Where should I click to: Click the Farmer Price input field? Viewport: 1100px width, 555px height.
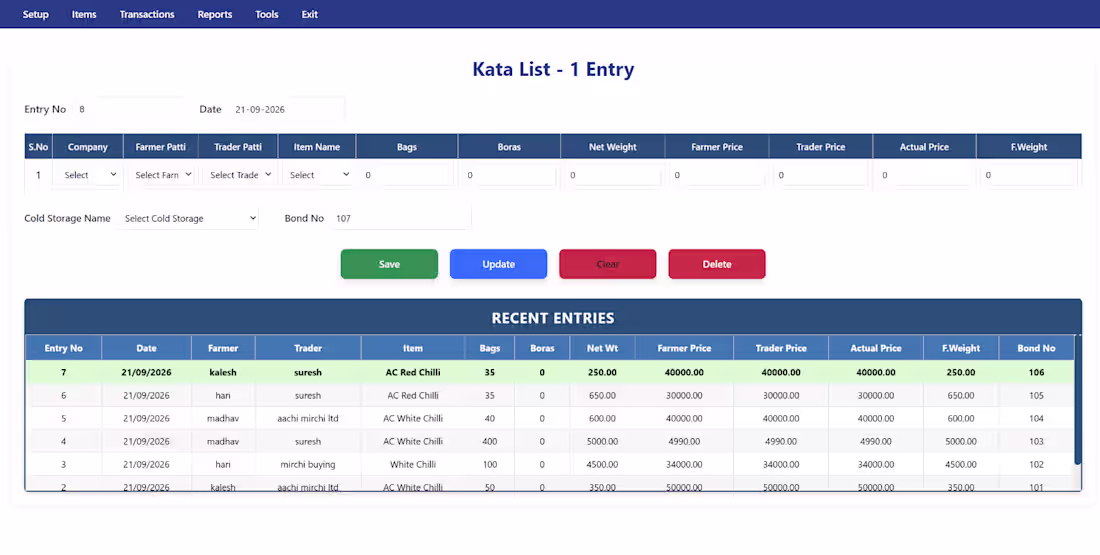(x=716, y=175)
